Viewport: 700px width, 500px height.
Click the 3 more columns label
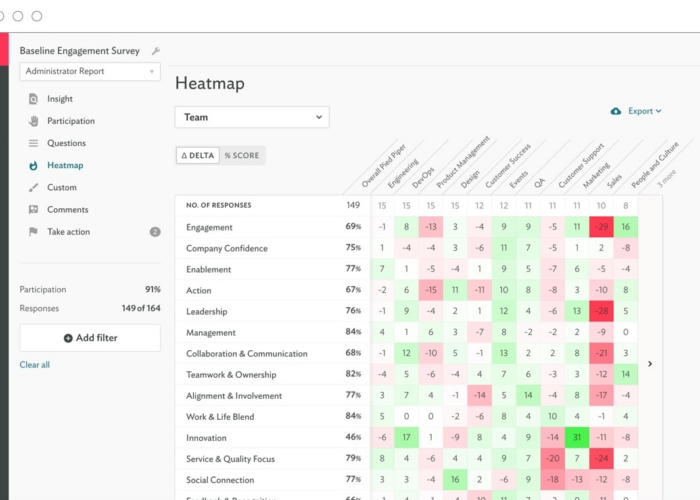point(667,179)
